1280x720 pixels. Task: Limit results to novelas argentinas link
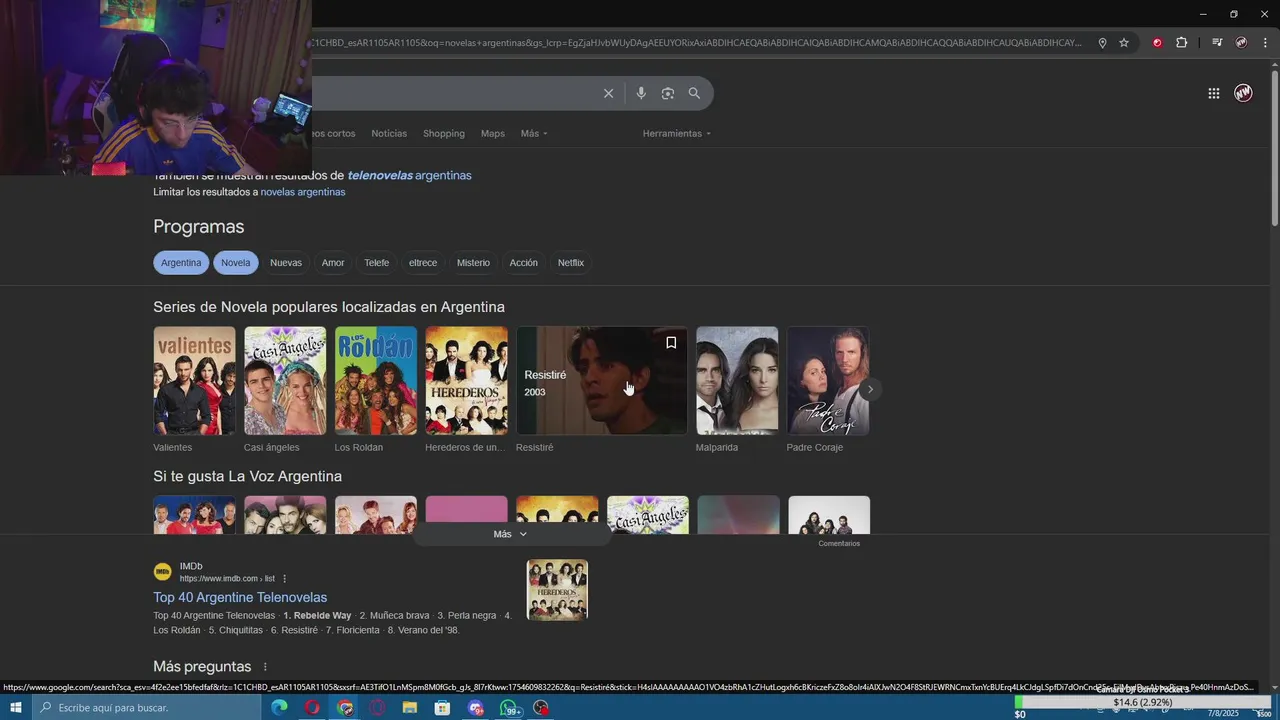[x=303, y=192]
